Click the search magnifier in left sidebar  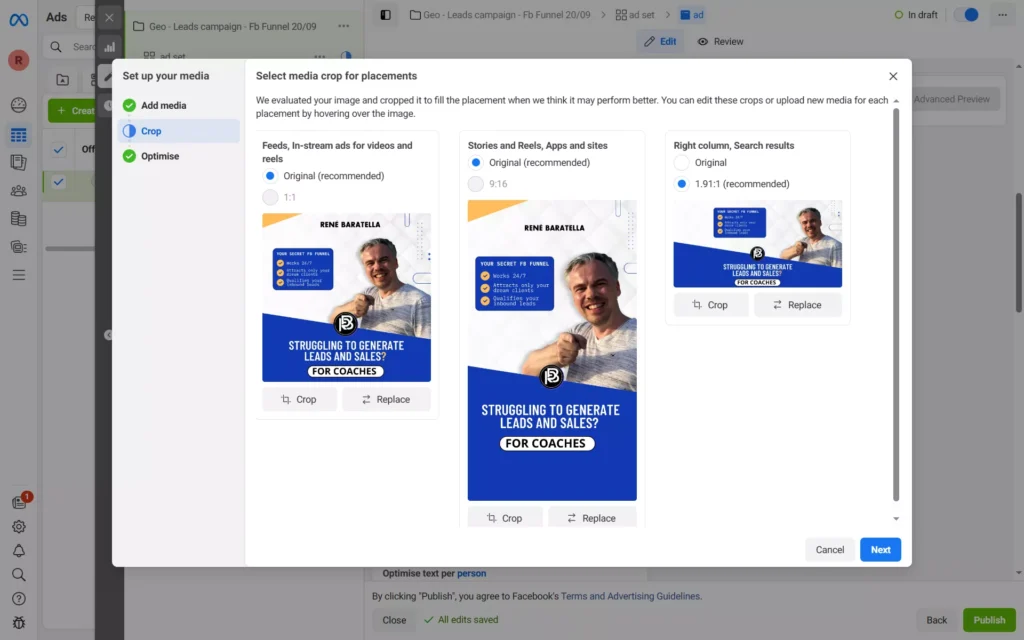coord(18,575)
